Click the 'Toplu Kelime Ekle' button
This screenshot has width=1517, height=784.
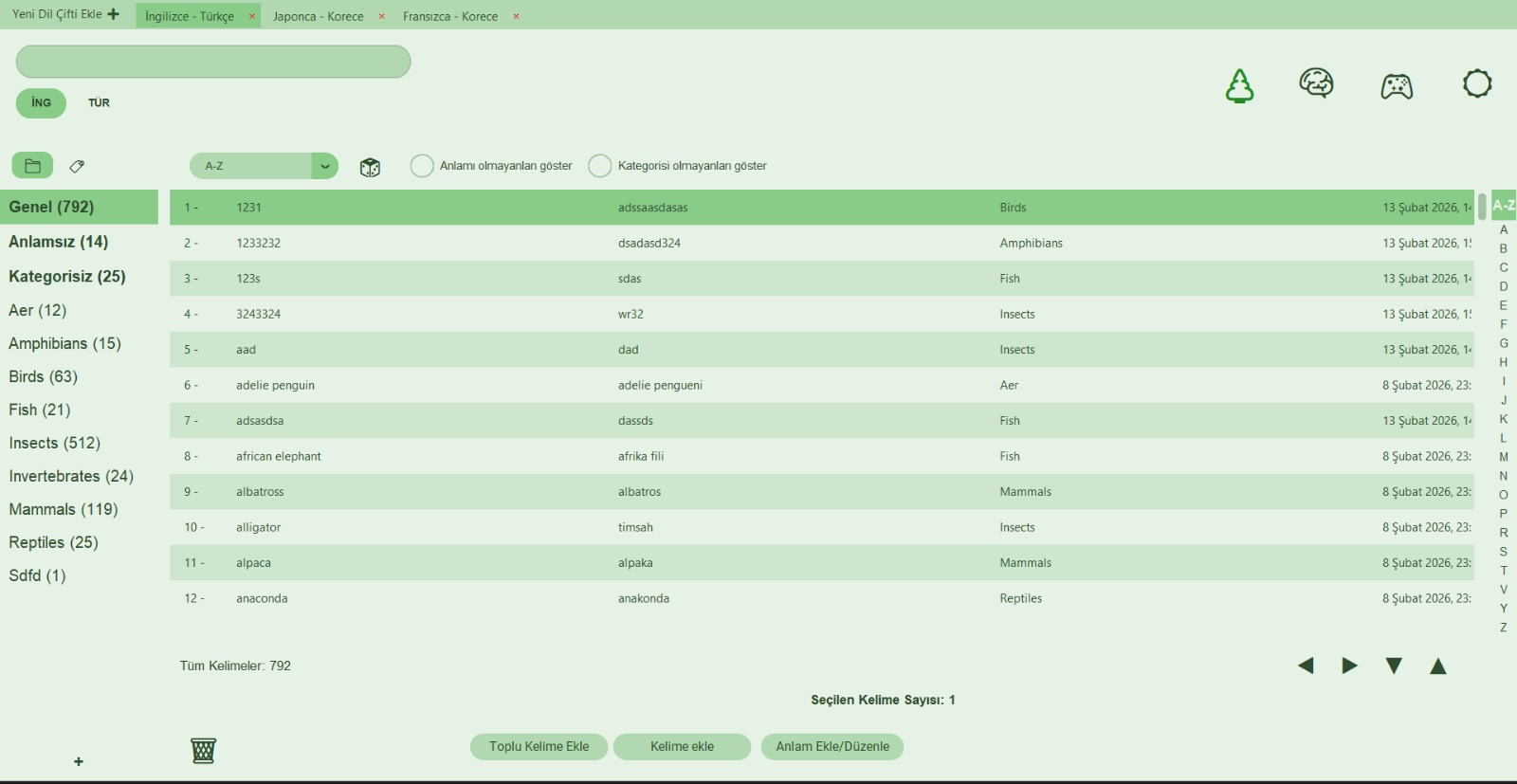539,747
